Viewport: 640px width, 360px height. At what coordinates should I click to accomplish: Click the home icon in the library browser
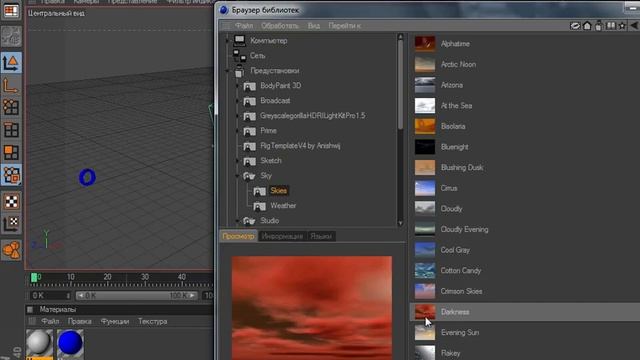pyautogui.click(x=587, y=26)
